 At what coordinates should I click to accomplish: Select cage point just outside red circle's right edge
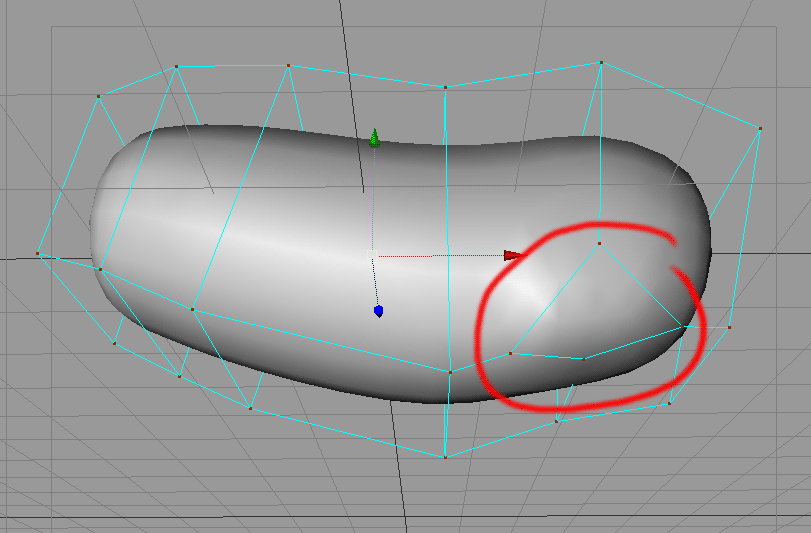point(729,327)
